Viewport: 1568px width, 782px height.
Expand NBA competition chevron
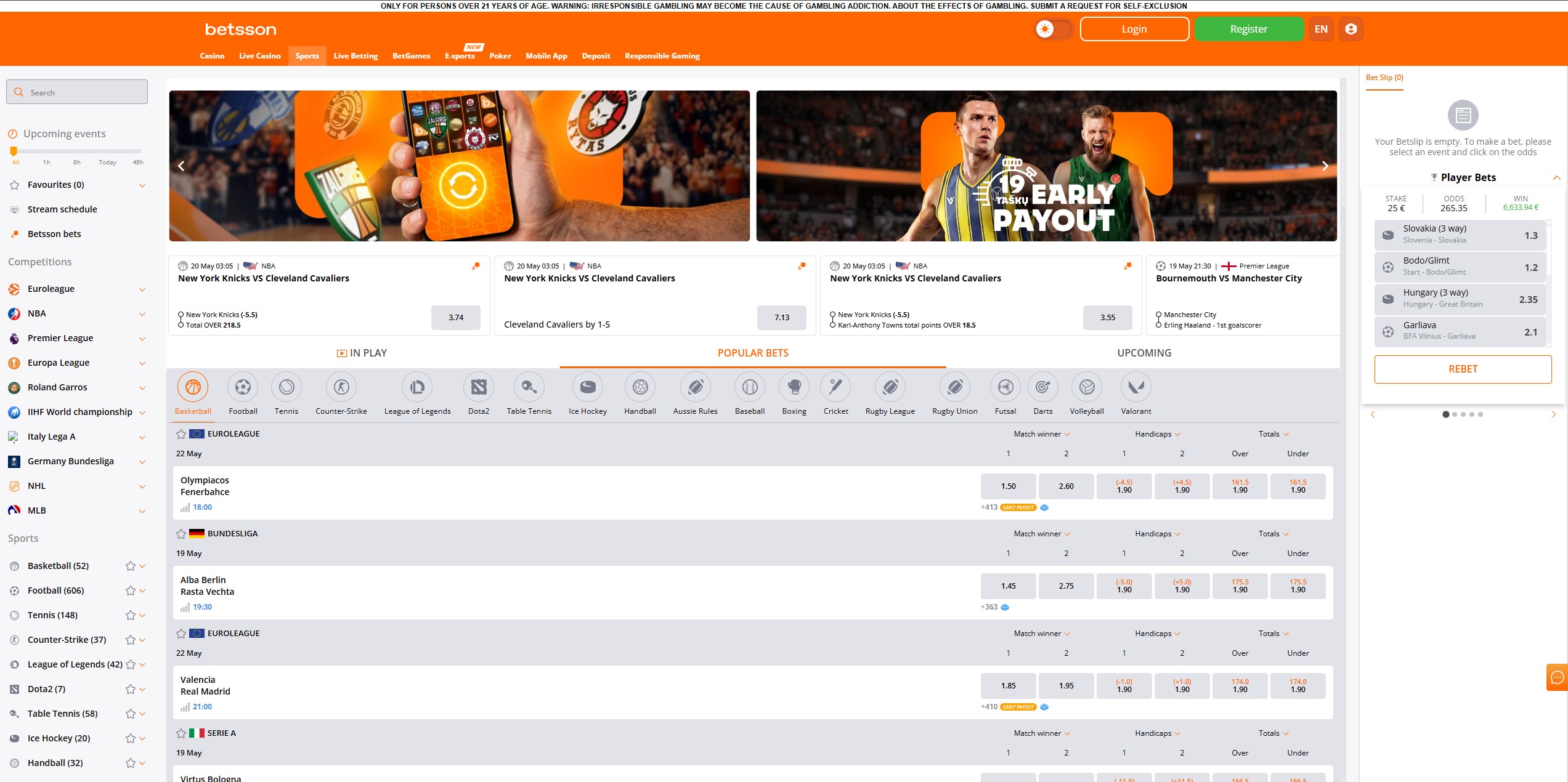pos(142,314)
